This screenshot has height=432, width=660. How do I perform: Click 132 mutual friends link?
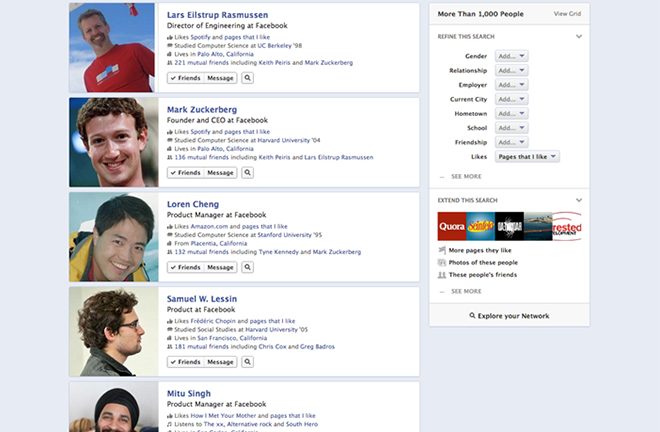click(x=201, y=252)
